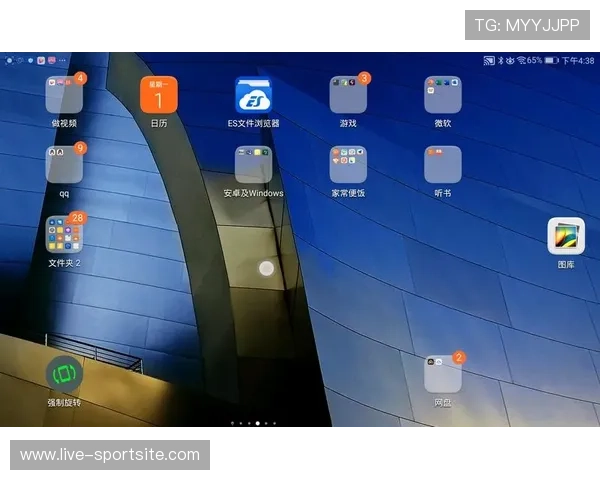Open the 文件夹 2 folder
Viewport: 600px width, 480px height.
pyautogui.click(x=64, y=235)
